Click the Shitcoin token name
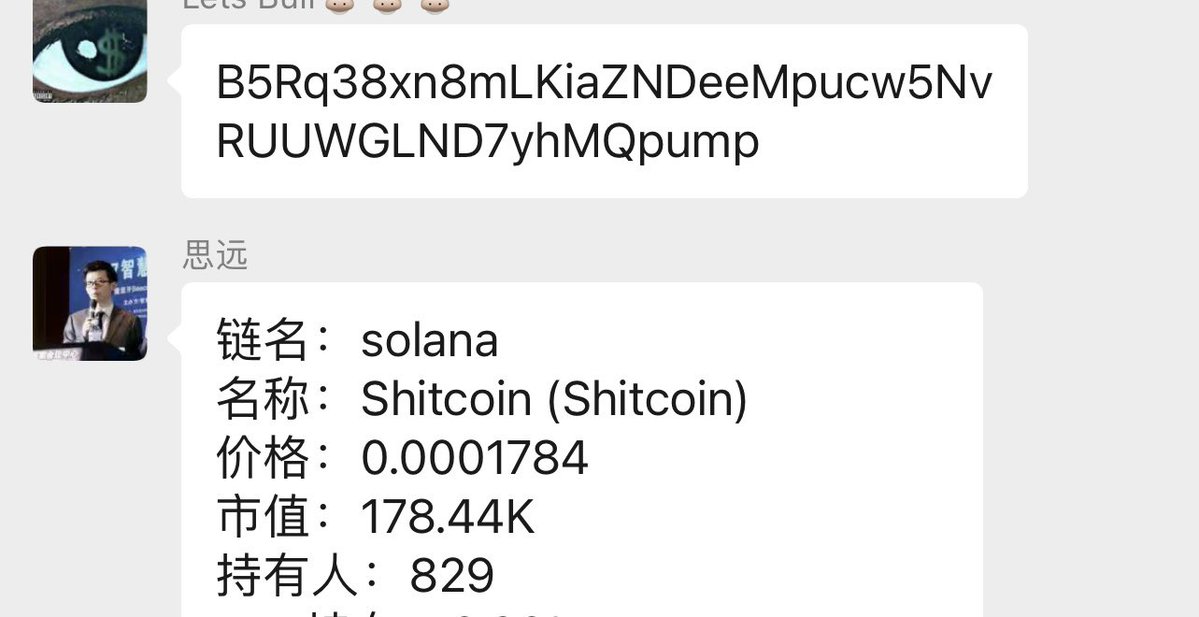The width and height of the screenshot is (1199, 617). 446,399
